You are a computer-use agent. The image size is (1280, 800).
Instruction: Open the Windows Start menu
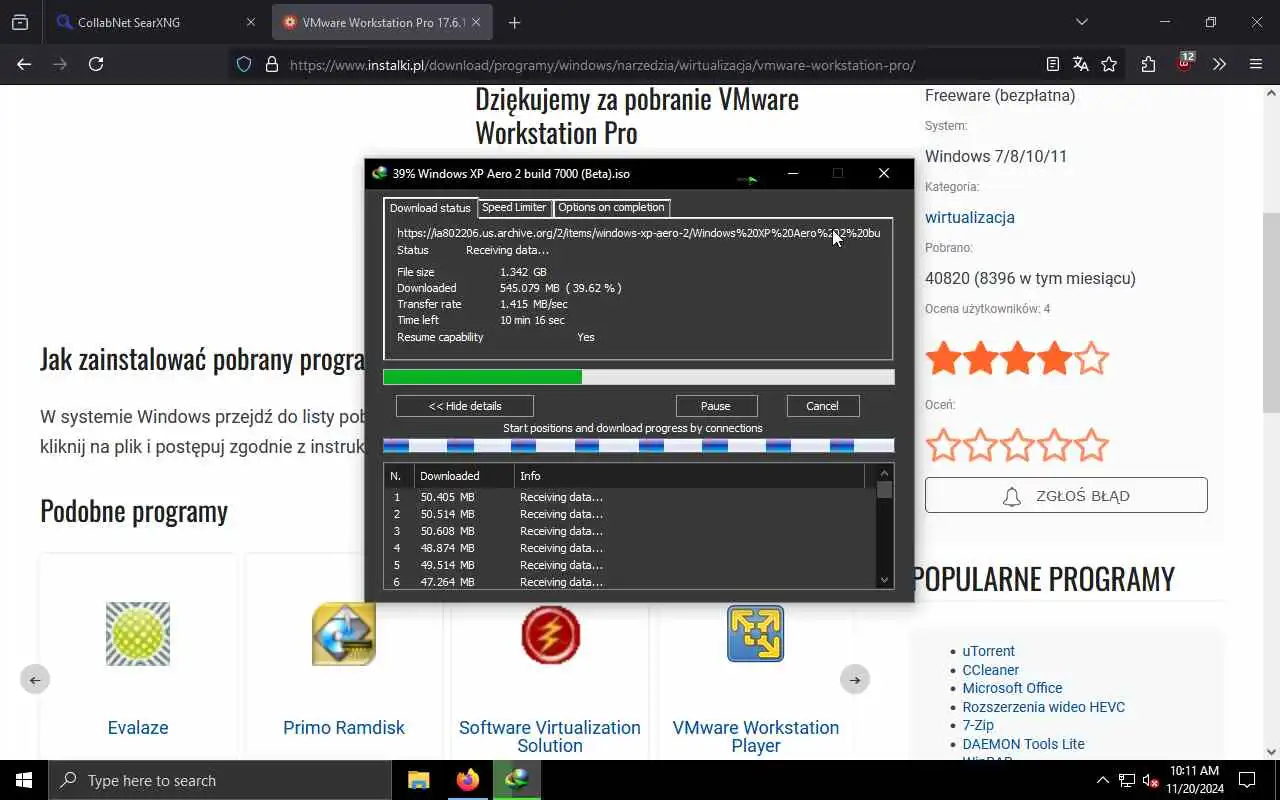[24, 780]
